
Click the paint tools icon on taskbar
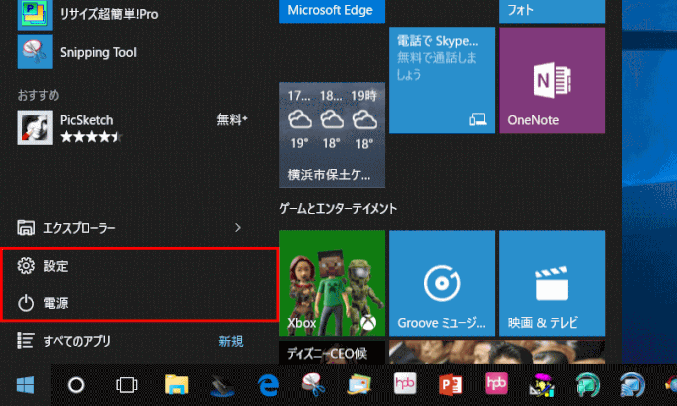pyautogui.click(x=541, y=384)
